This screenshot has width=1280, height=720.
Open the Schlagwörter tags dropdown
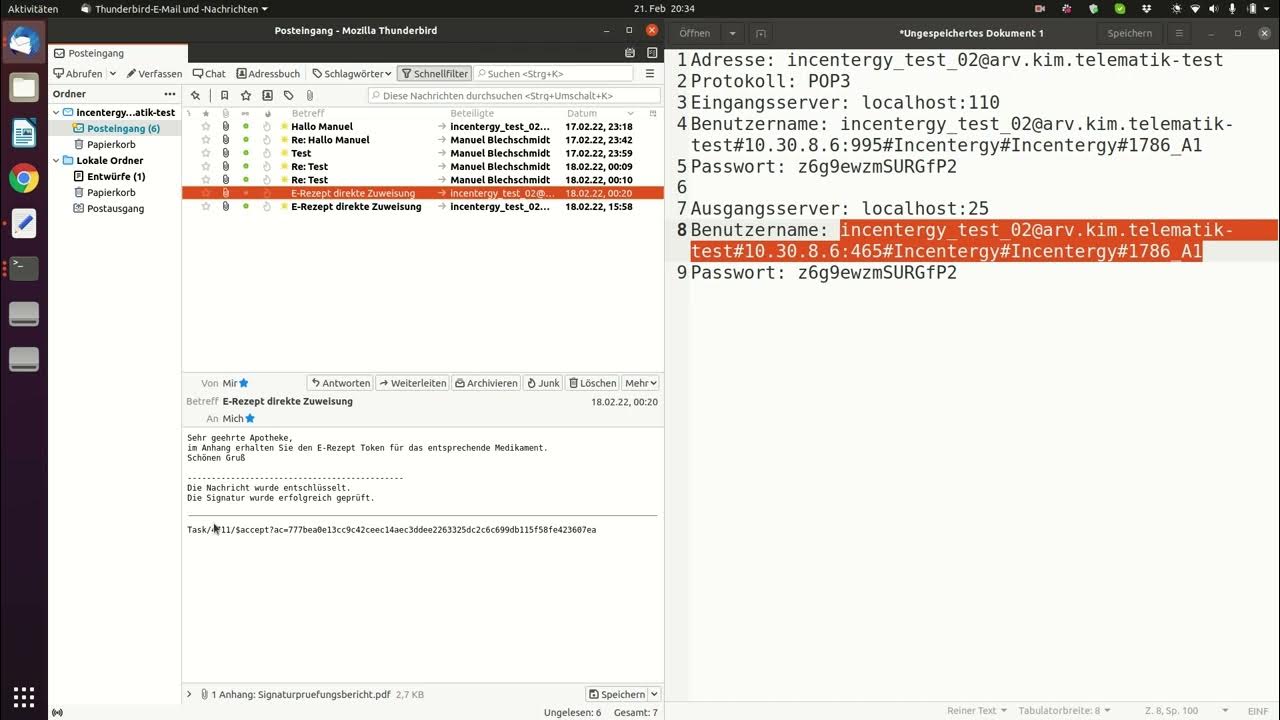pyautogui.click(x=351, y=74)
